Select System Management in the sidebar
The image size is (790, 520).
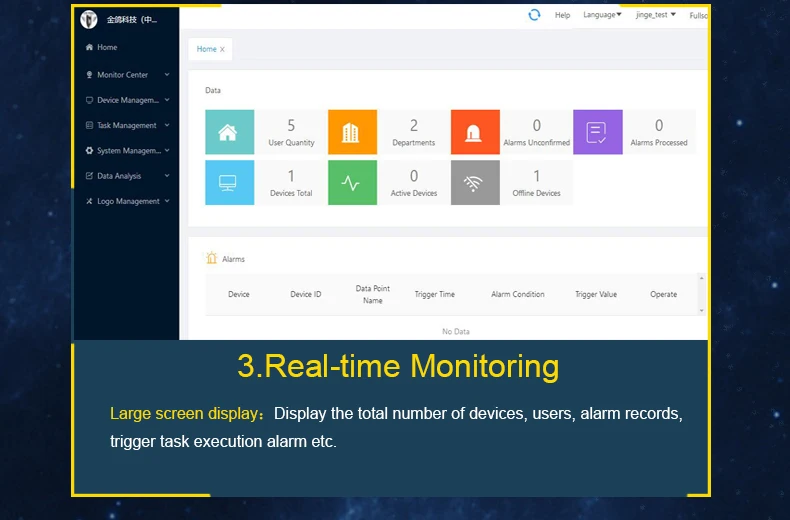click(x=126, y=150)
